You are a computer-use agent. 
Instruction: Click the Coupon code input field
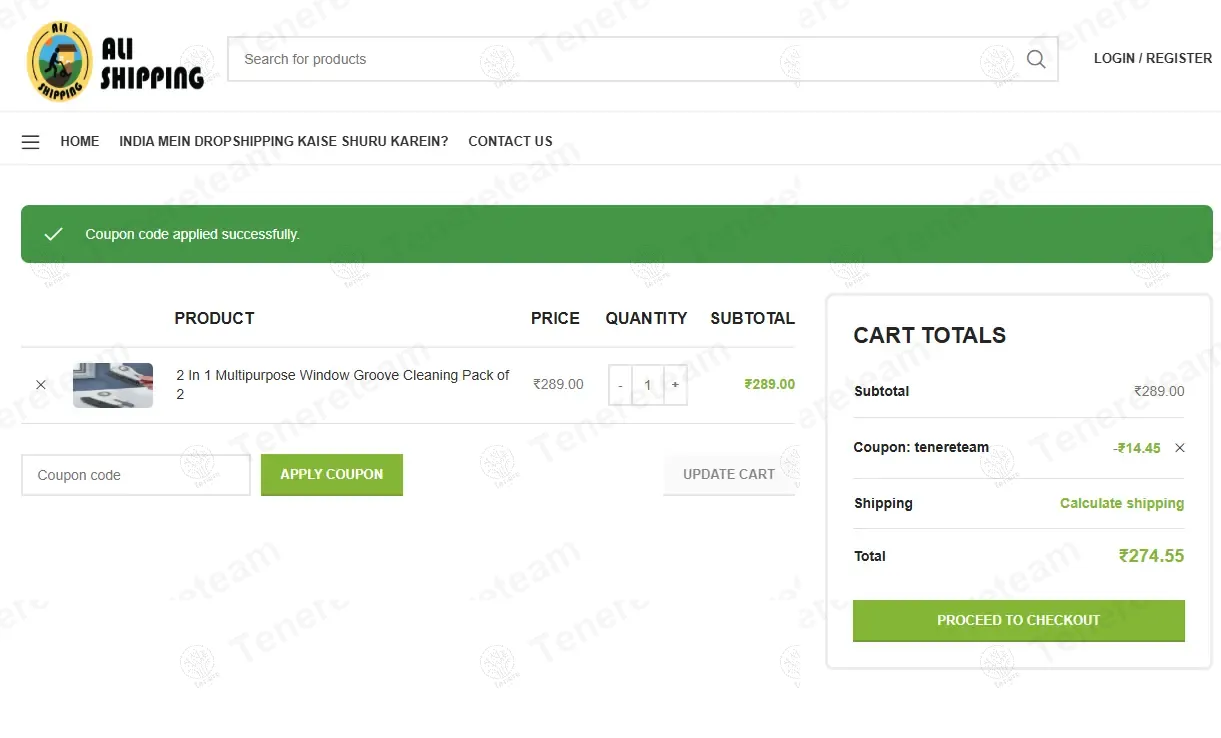(136, 475)
